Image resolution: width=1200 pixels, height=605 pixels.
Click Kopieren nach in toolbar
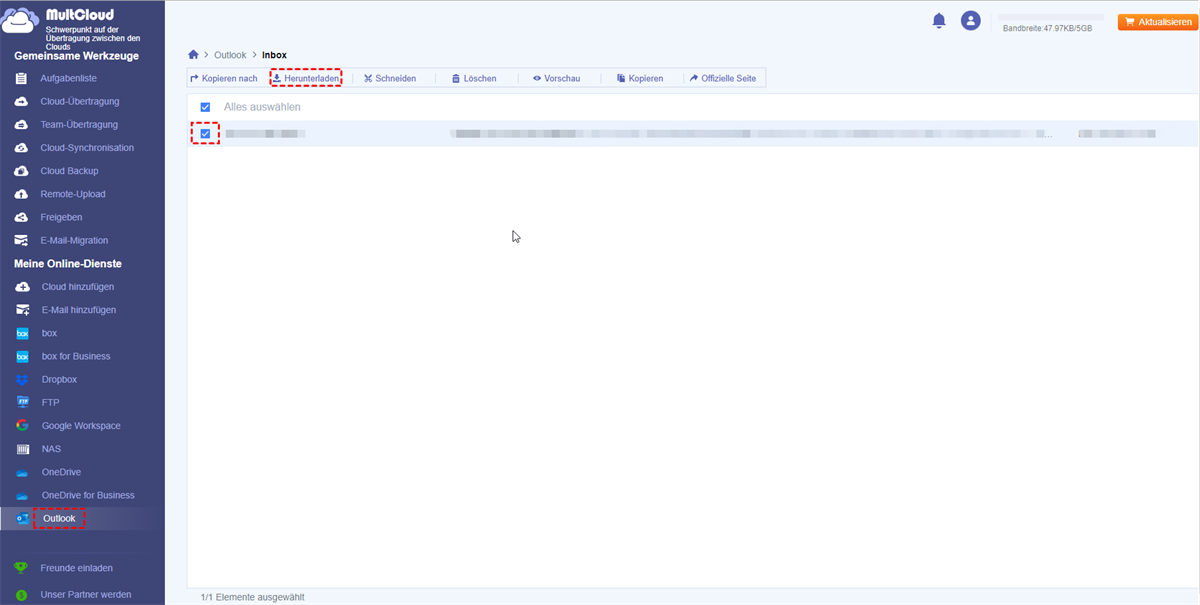(224, 78)
